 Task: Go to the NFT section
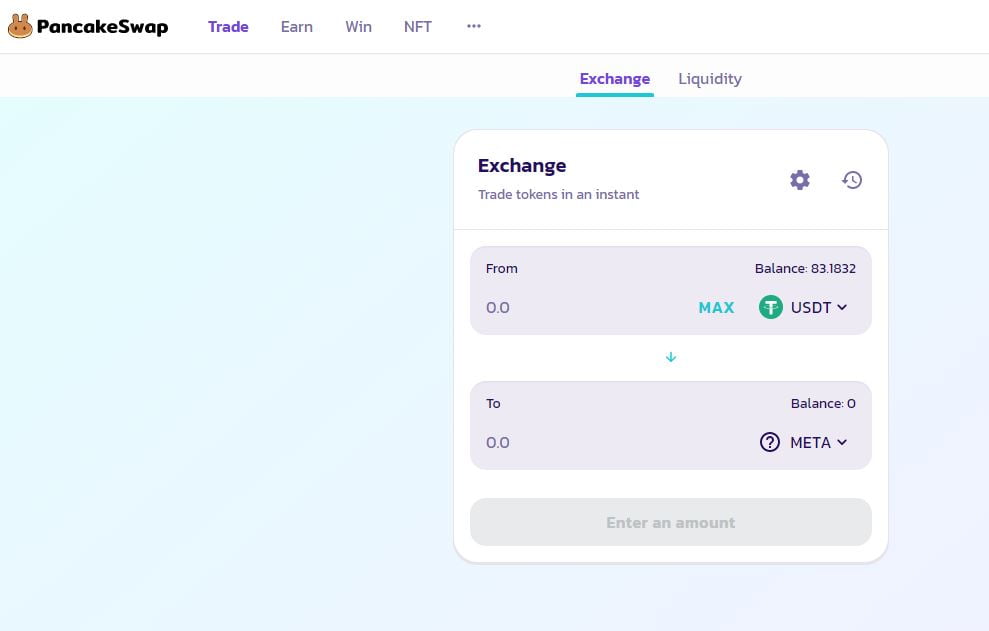418,27
